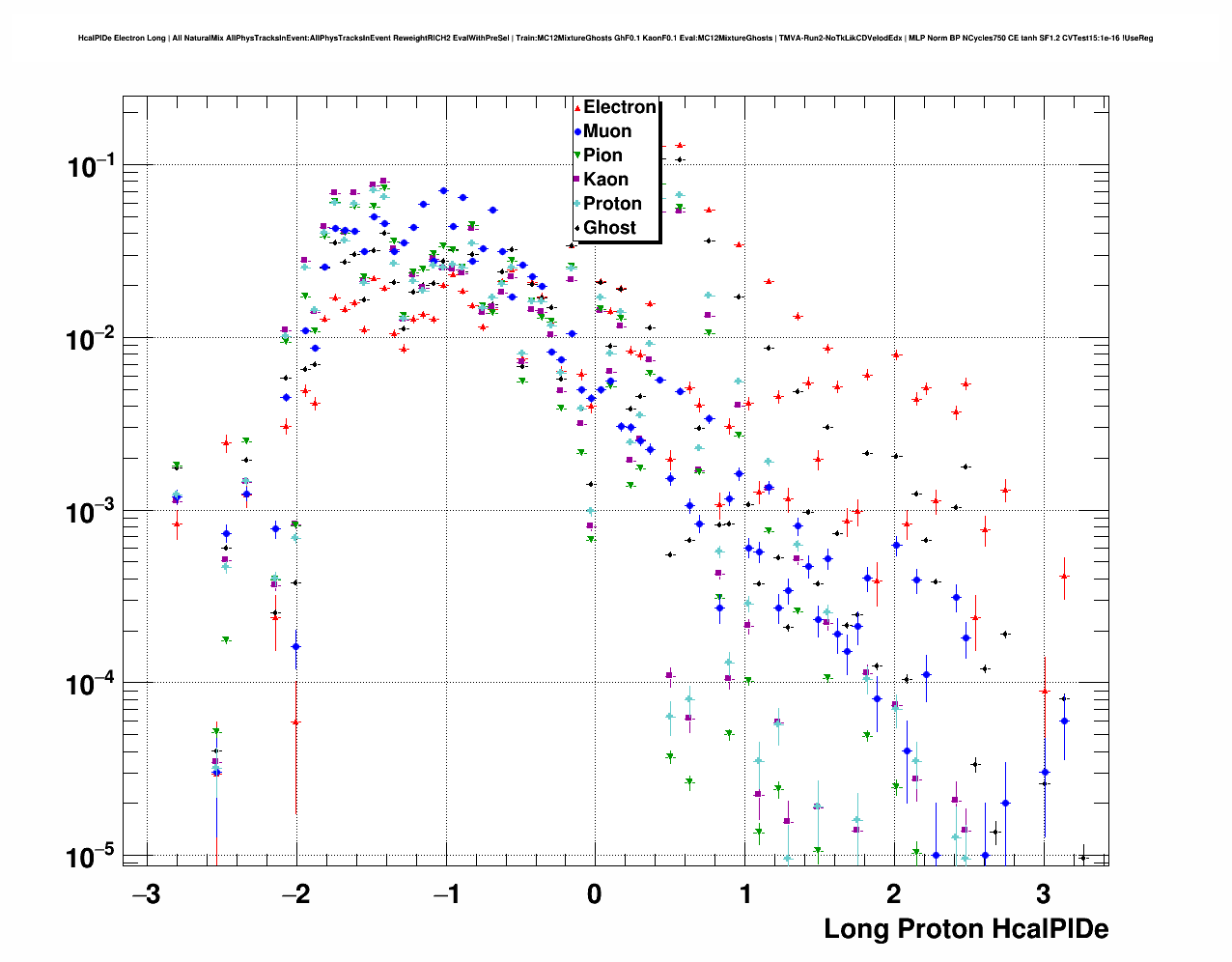This screenshot has width=1232, height=962.
Task: Click the red Electron triangle legend marker
Action: tap(577, 108)
